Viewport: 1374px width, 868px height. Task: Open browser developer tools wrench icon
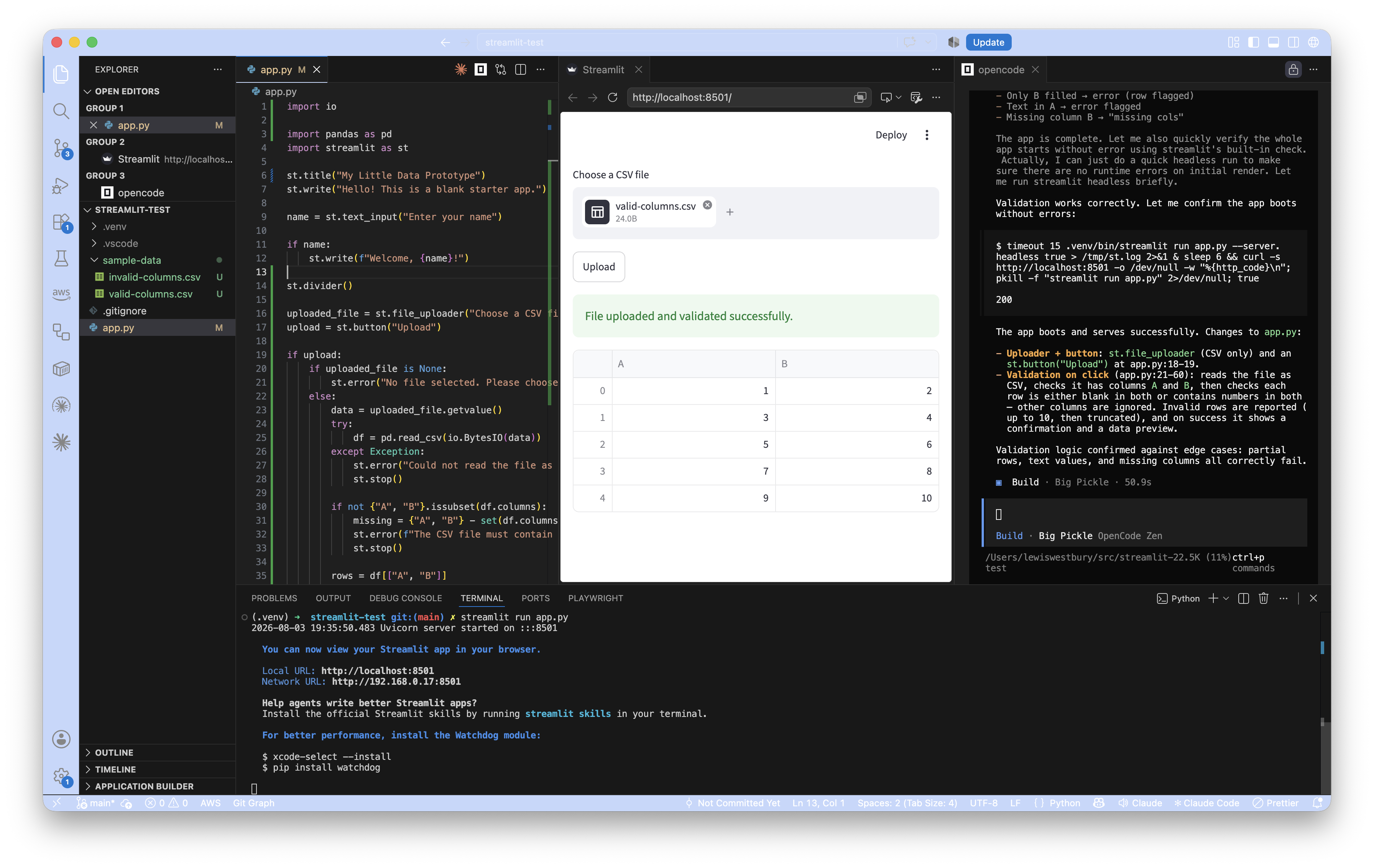coord(916,98)
